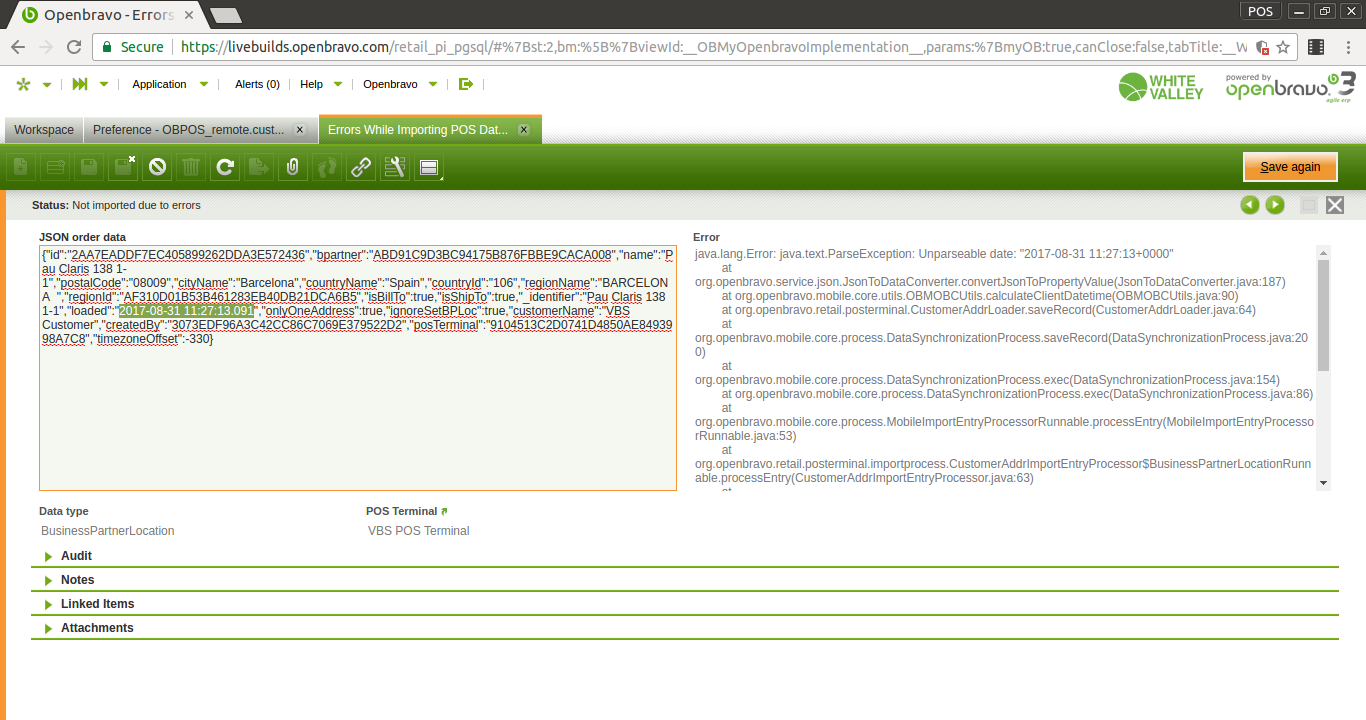Image resolution: width=1366 pixels, height=720 pixels.
Task: Close the form with X icon
Action: click(x=1335, y=205)
